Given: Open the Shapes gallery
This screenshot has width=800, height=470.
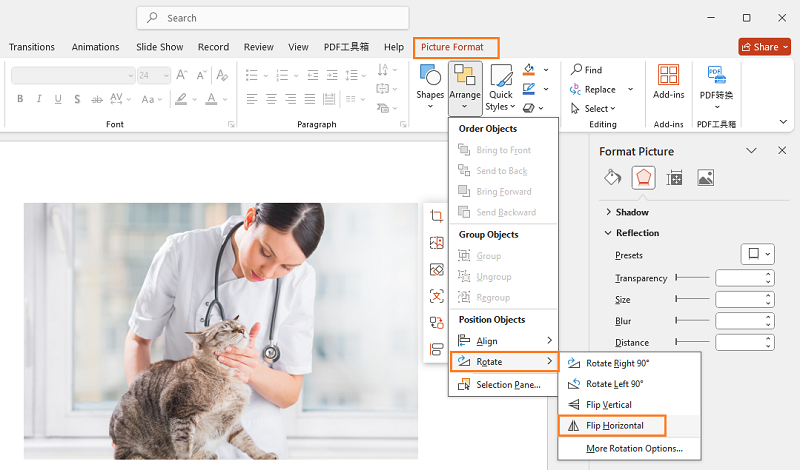Looking at the screenshot, I should pos(430,87).
